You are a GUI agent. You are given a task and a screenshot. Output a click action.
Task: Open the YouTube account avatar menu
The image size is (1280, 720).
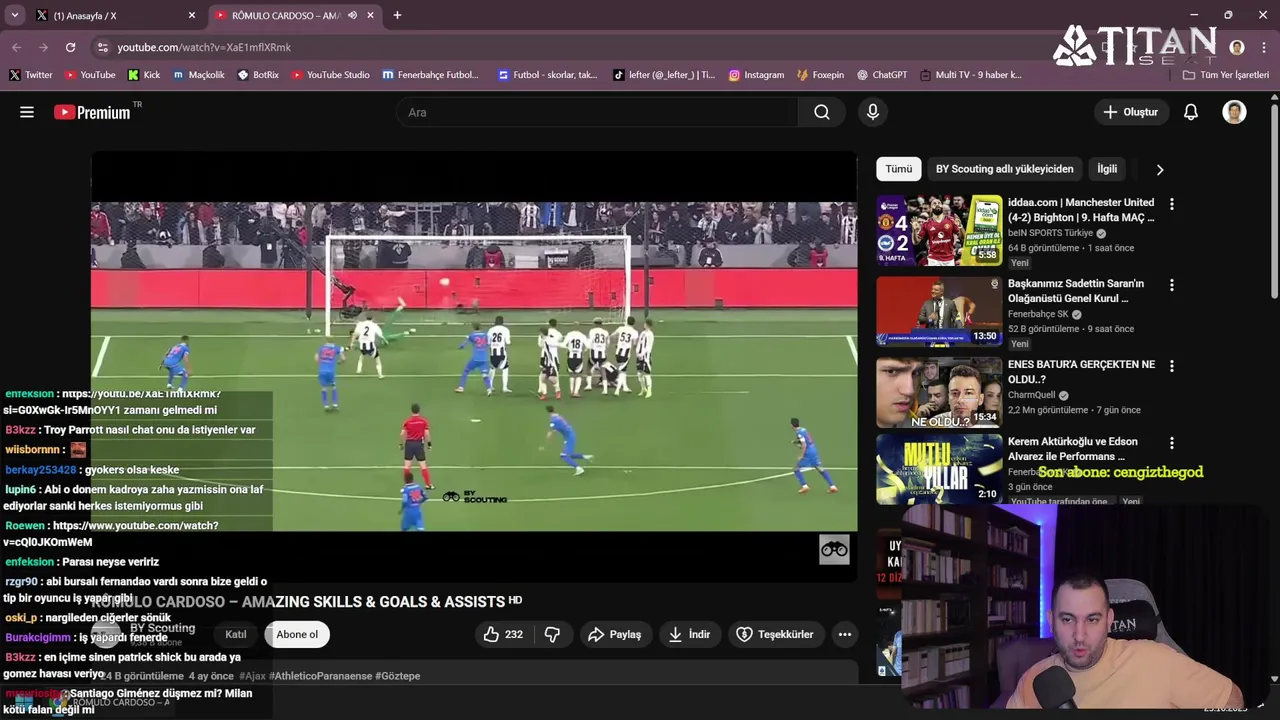point(1234,112)
